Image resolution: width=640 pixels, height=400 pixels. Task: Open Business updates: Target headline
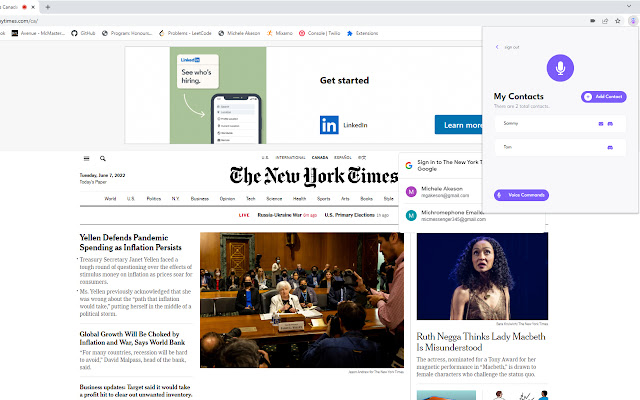click(135, 391)
